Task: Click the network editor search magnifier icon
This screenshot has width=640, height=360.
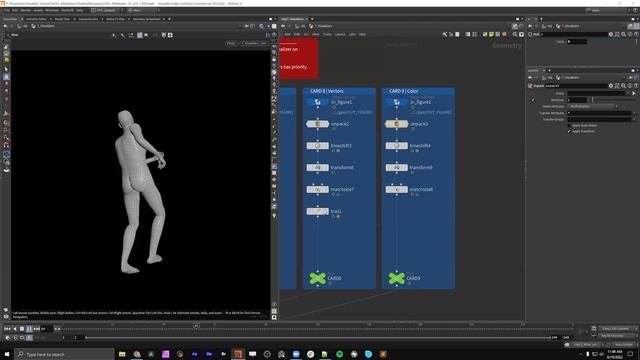Action: (x=515, y=35)
